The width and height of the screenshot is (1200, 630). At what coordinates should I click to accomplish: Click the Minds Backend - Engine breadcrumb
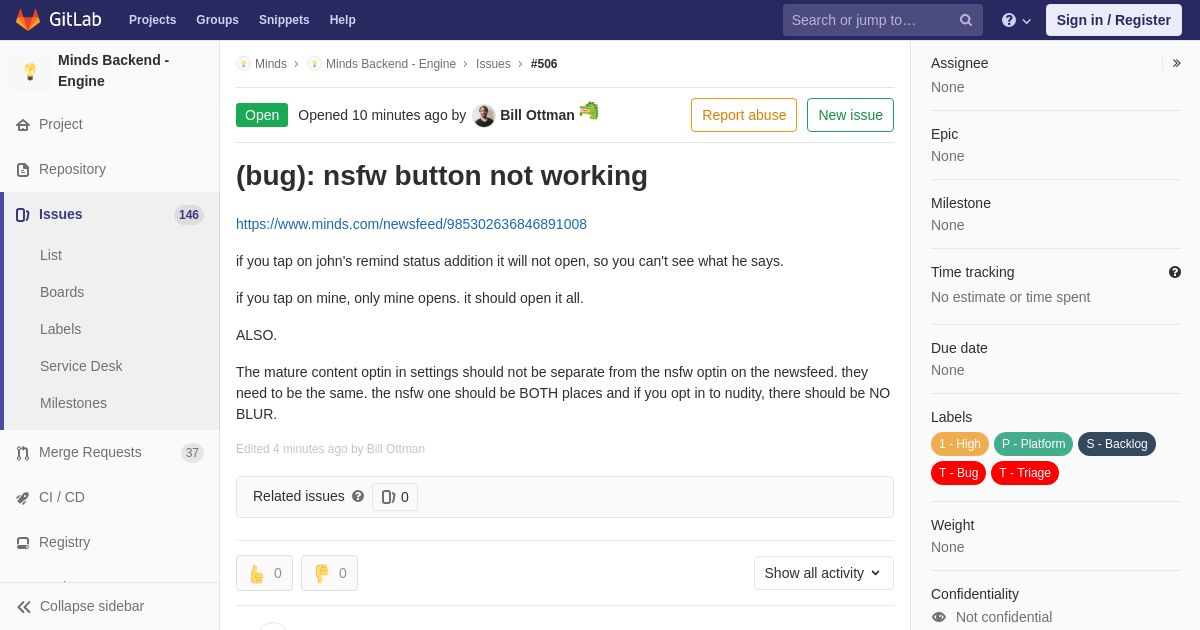pyautogui.click(x=391, y=64)
